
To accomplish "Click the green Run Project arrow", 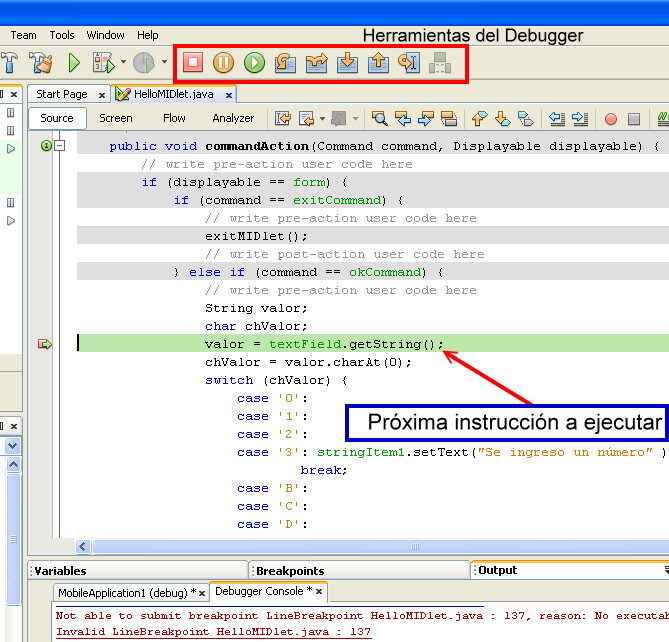I will (x=74, y=63).
